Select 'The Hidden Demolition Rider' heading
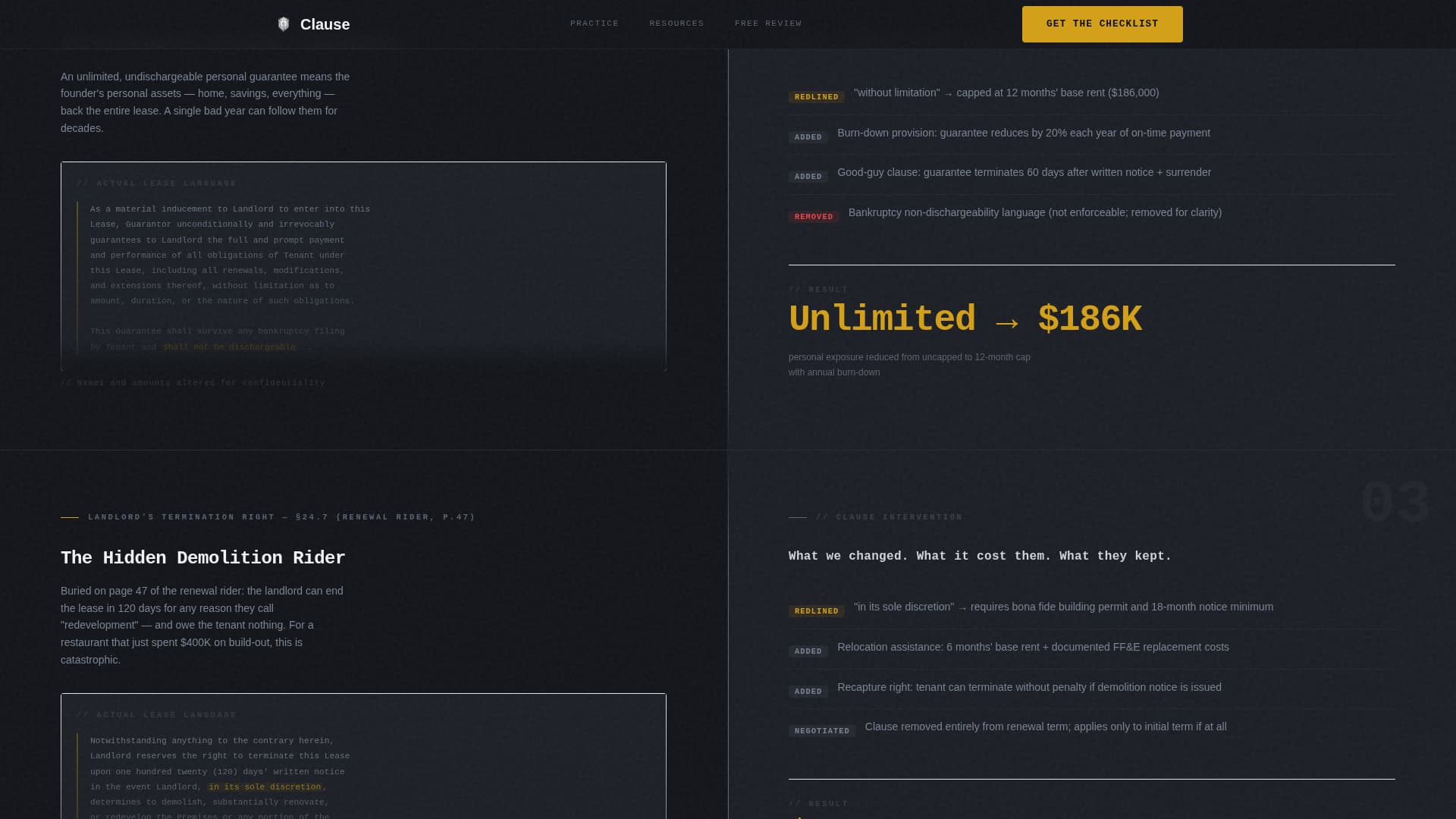1456x819 pixels. pos(203,557)
